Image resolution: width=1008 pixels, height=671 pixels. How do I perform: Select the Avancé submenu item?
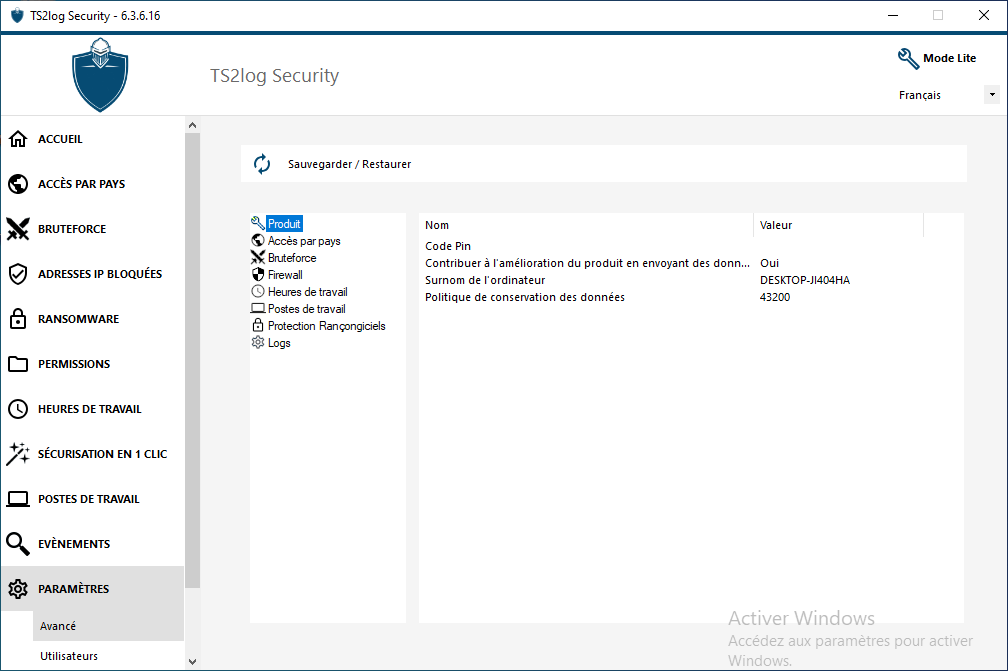click(x=108, y=626)
